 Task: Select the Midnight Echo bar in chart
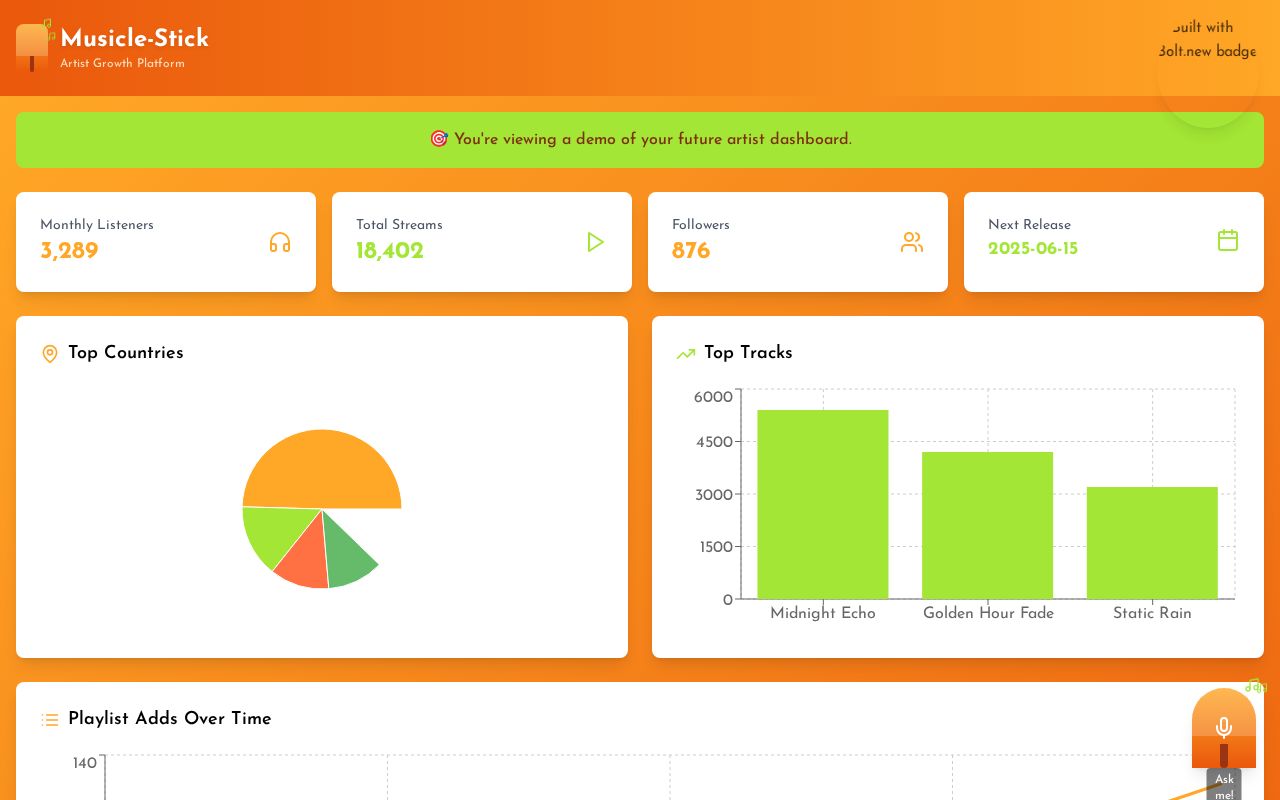[823, 504]
